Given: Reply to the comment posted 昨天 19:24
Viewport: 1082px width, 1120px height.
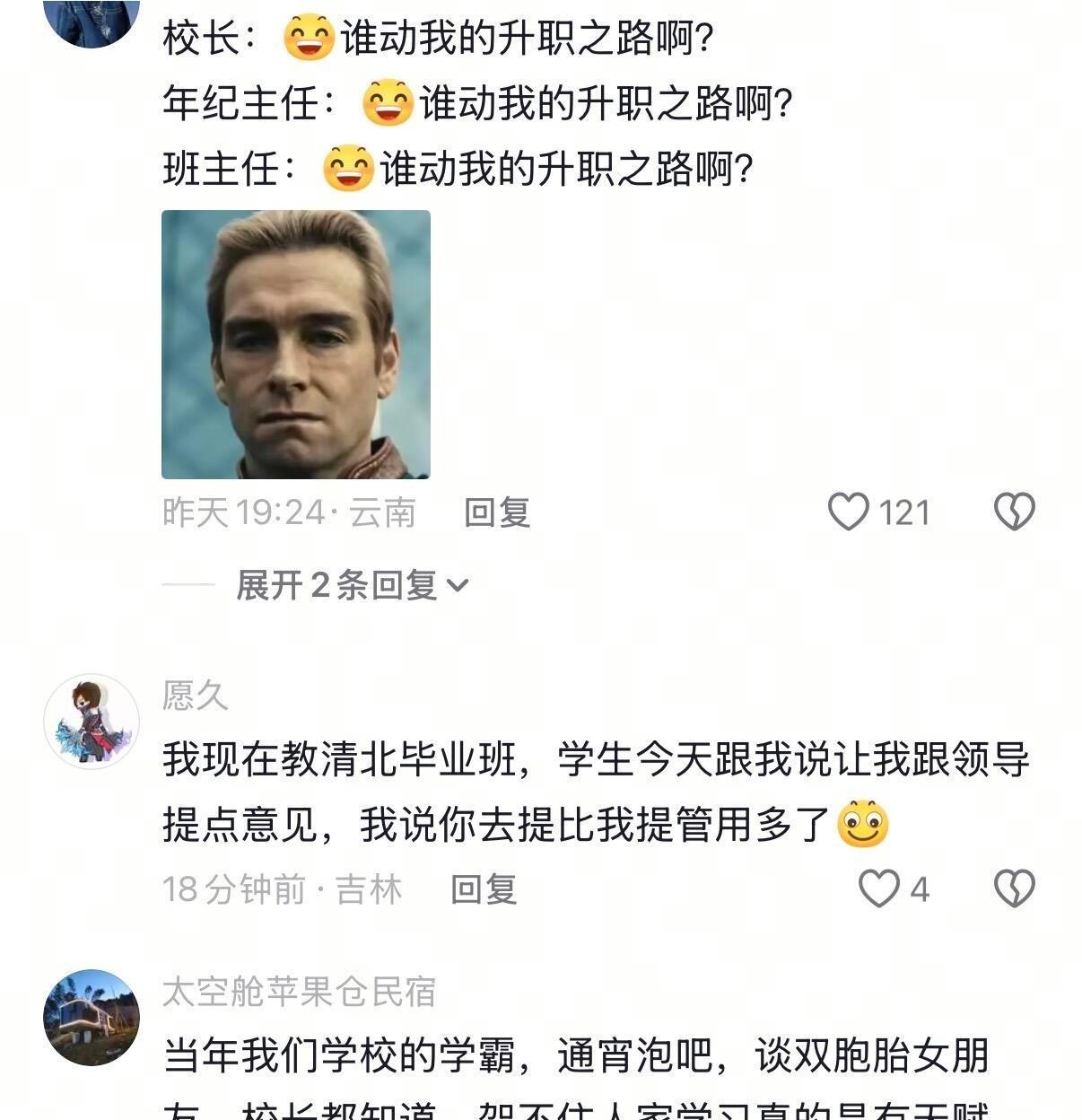Looking at the screenshot, I should (x=497, y=512).
